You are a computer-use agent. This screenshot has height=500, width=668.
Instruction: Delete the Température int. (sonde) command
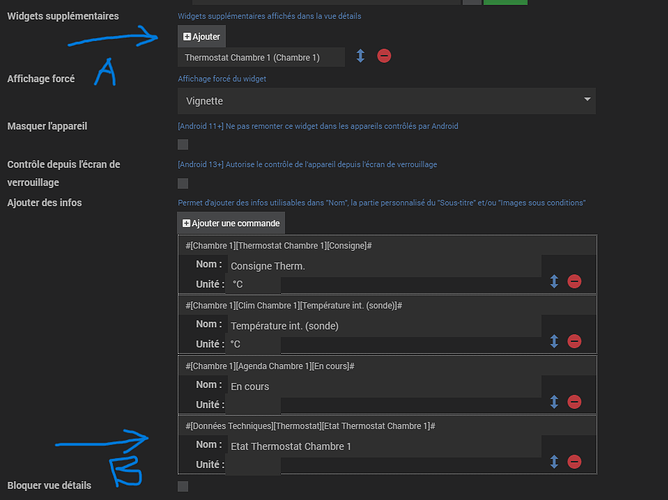click(574, 341)
